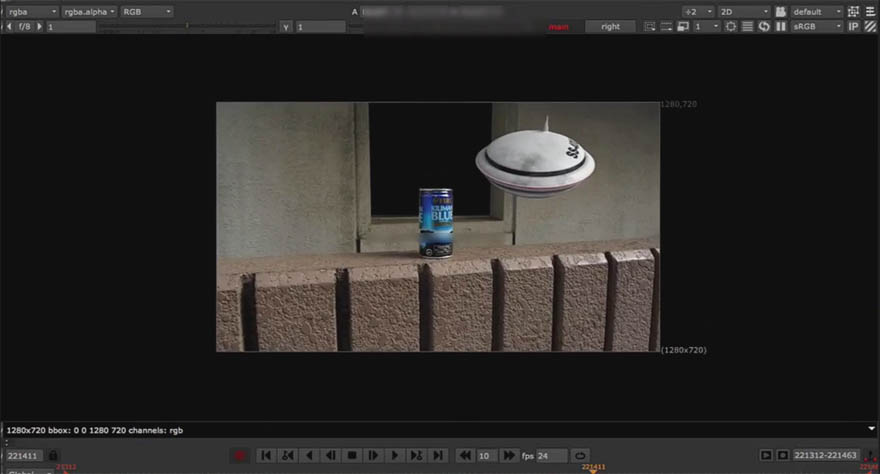Click the frame range field 221312-221463

click(x=825, y=455)
